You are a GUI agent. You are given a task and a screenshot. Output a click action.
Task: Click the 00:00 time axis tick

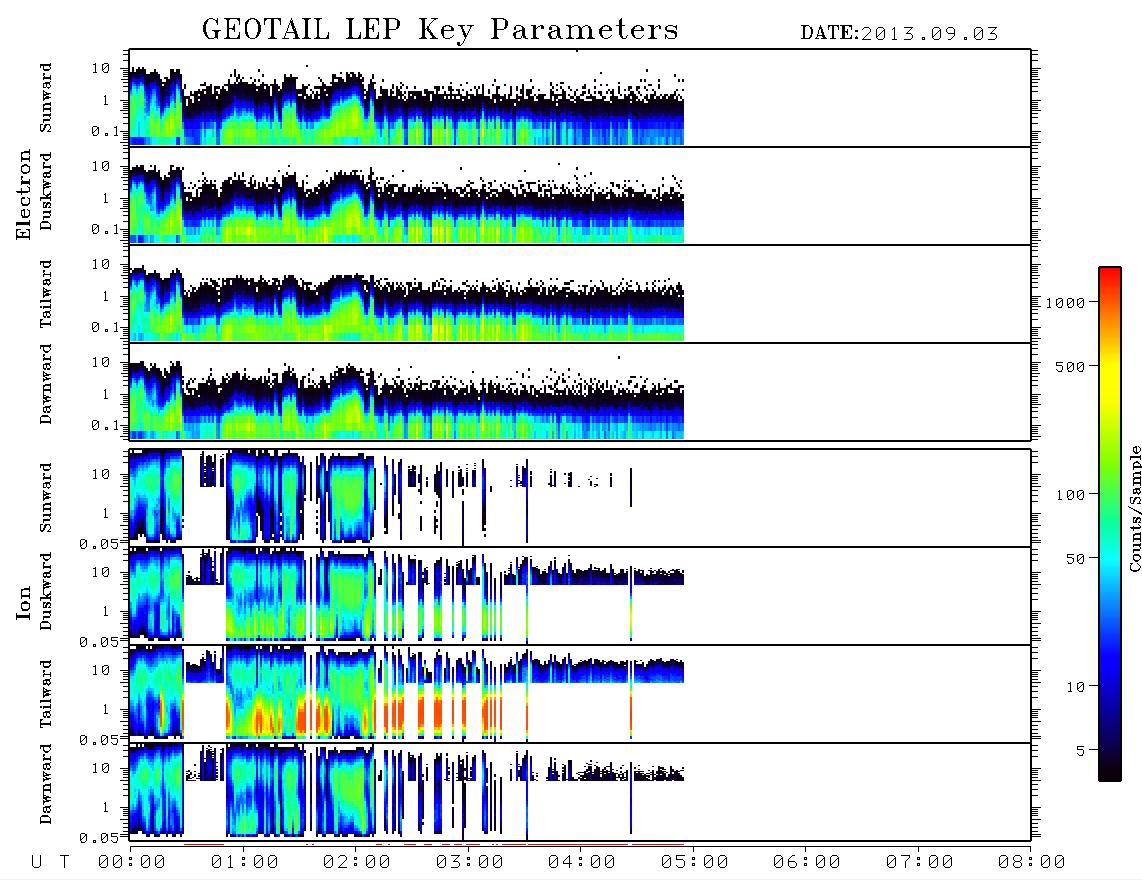132,862
